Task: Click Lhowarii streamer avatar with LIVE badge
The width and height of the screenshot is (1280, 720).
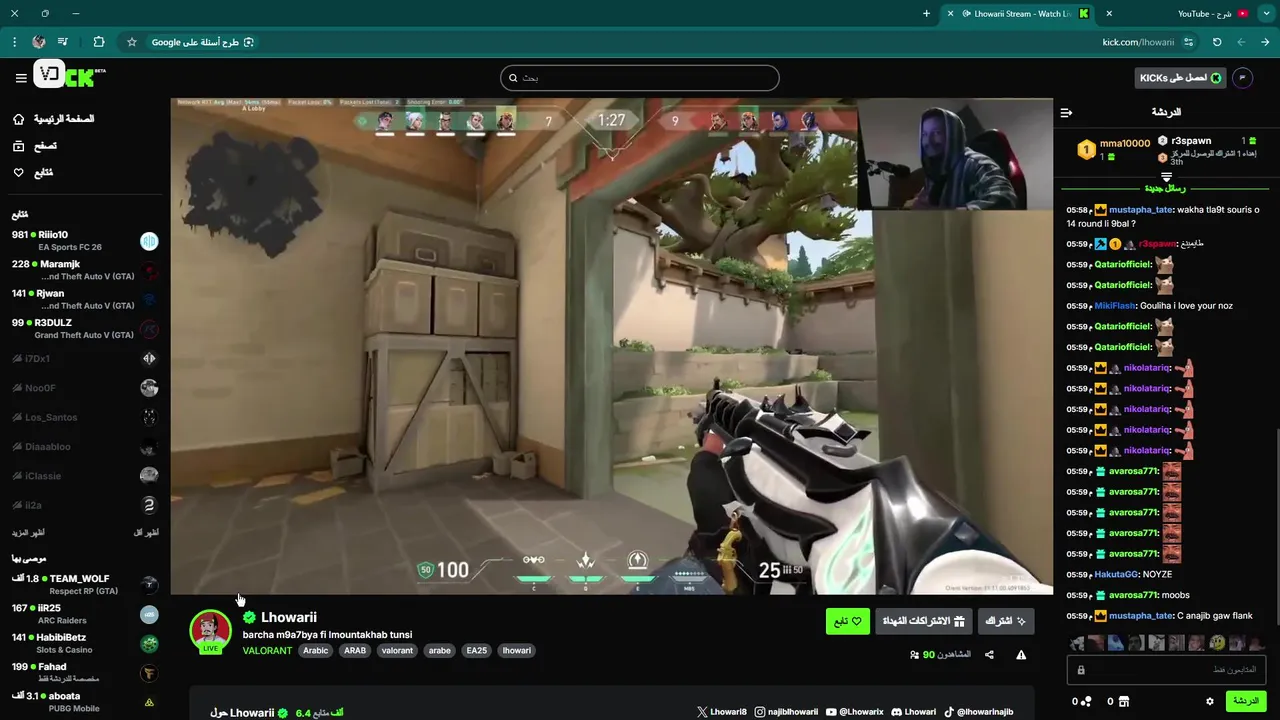Action: [211, 632]
